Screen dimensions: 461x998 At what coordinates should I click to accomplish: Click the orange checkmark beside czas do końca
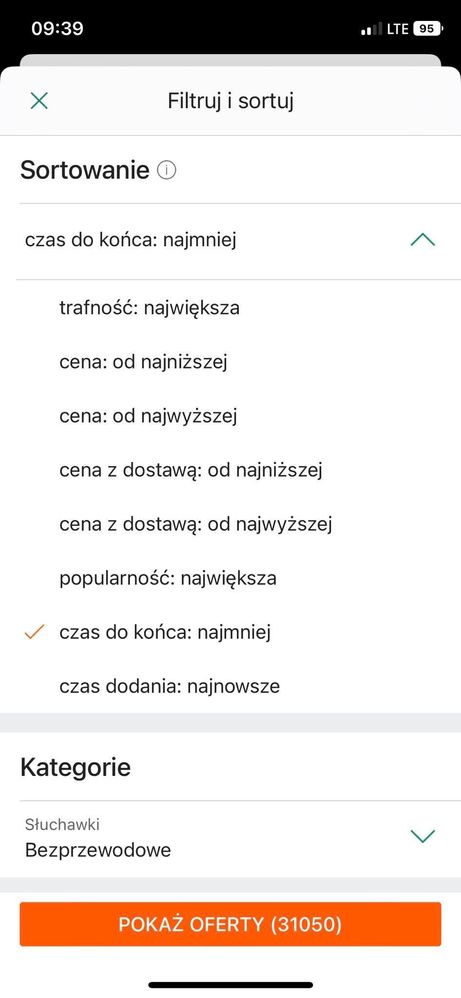pos(34,632)
